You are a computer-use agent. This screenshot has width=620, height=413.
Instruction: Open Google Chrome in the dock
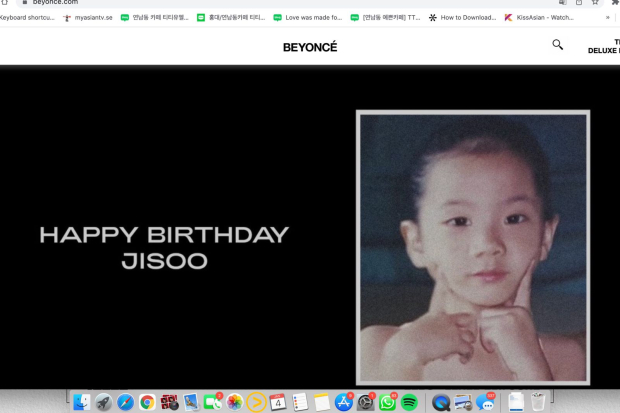pyautogui.click(x=147, y=402)
